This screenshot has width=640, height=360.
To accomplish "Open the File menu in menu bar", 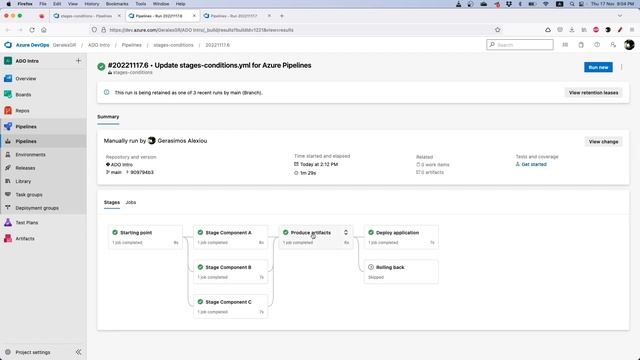I will pyautogui.click(x=43, y=4).
